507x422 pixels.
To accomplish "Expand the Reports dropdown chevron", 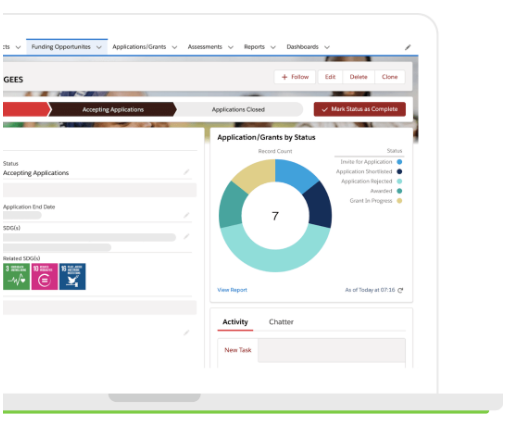I will pos(273,47).
